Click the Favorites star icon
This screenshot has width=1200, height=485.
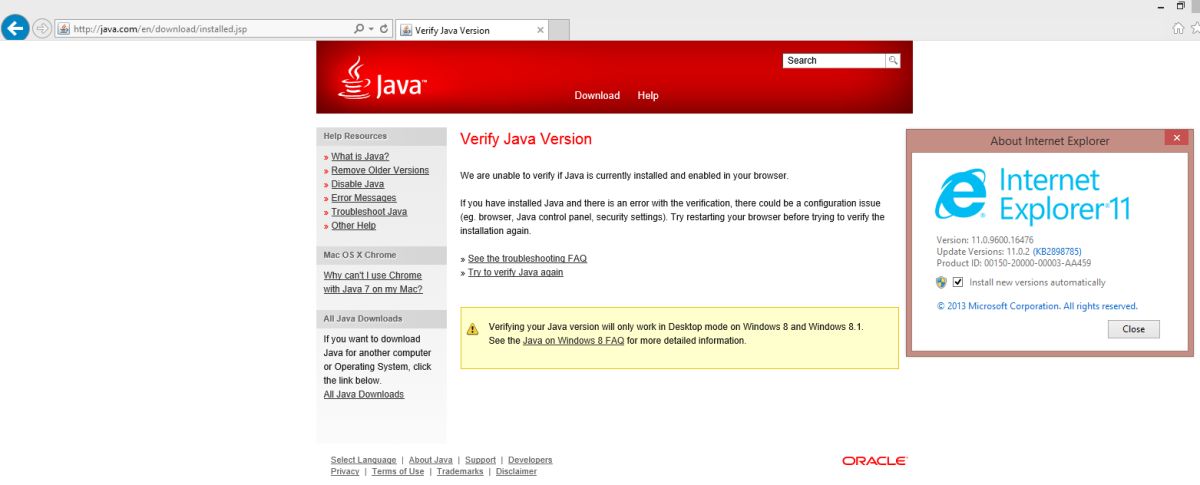(1197, 30)
